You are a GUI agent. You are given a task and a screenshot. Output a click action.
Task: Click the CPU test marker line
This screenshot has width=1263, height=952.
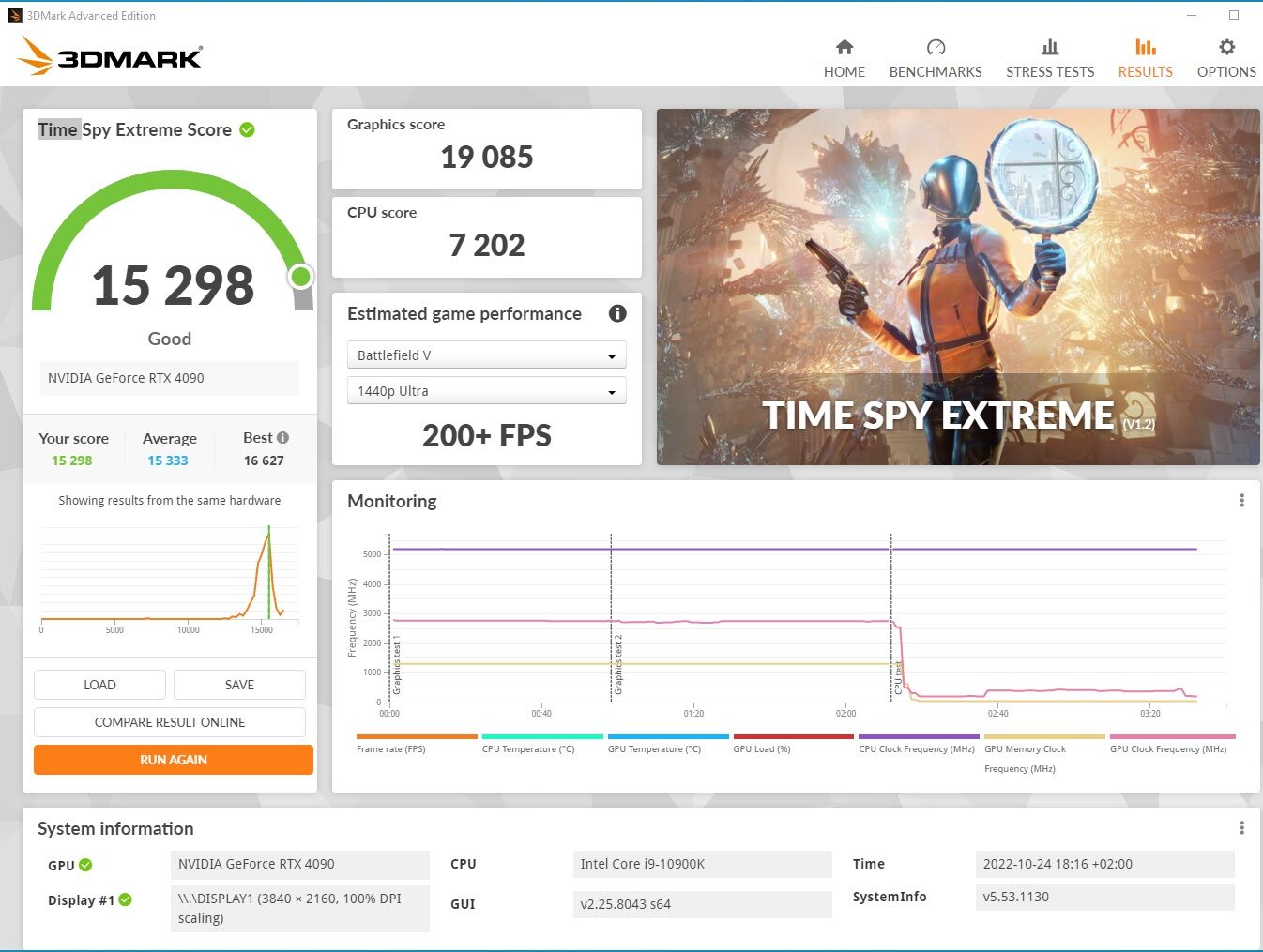coord(891,618)
